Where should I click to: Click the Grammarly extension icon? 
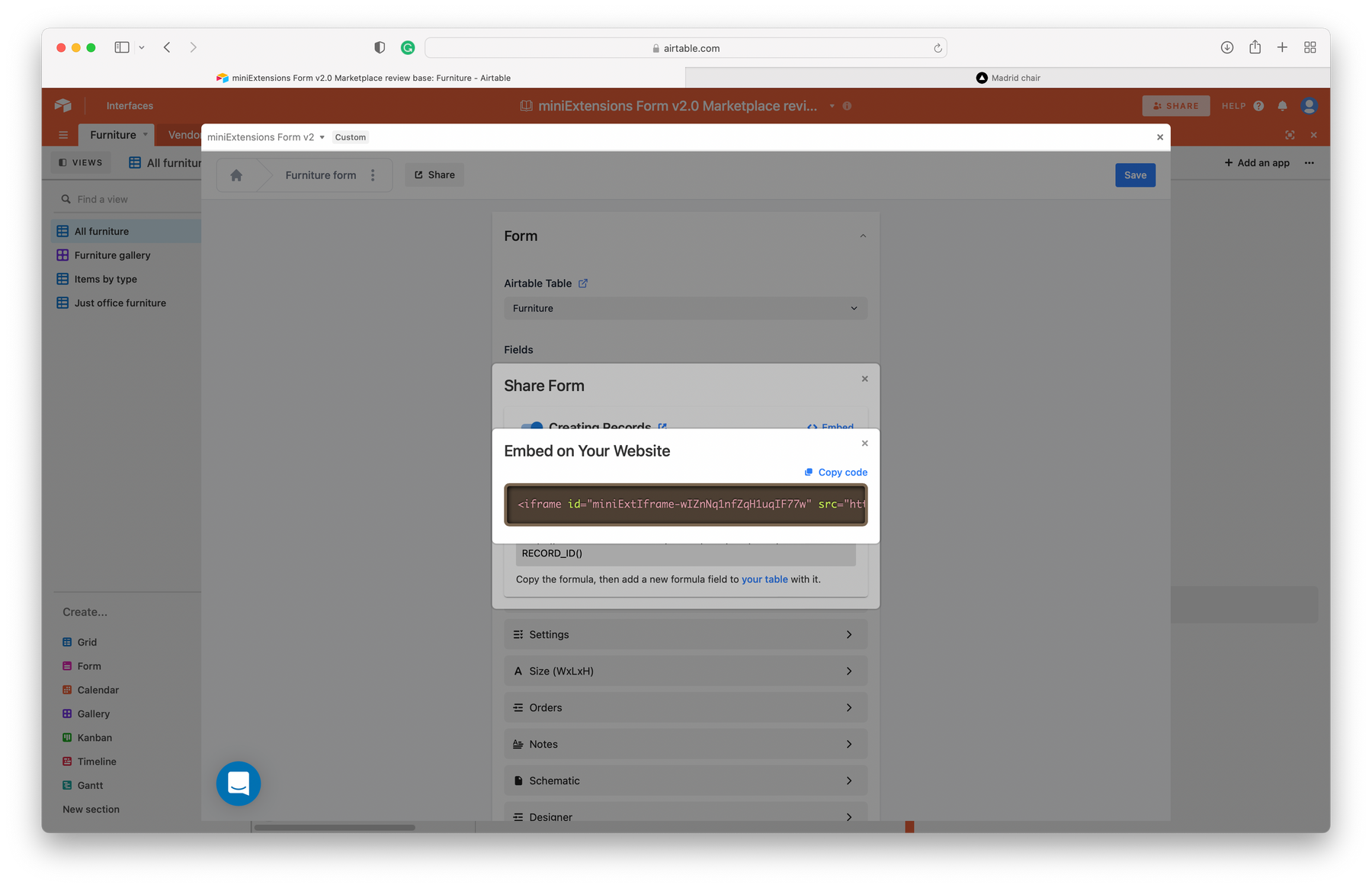point(408,47)
